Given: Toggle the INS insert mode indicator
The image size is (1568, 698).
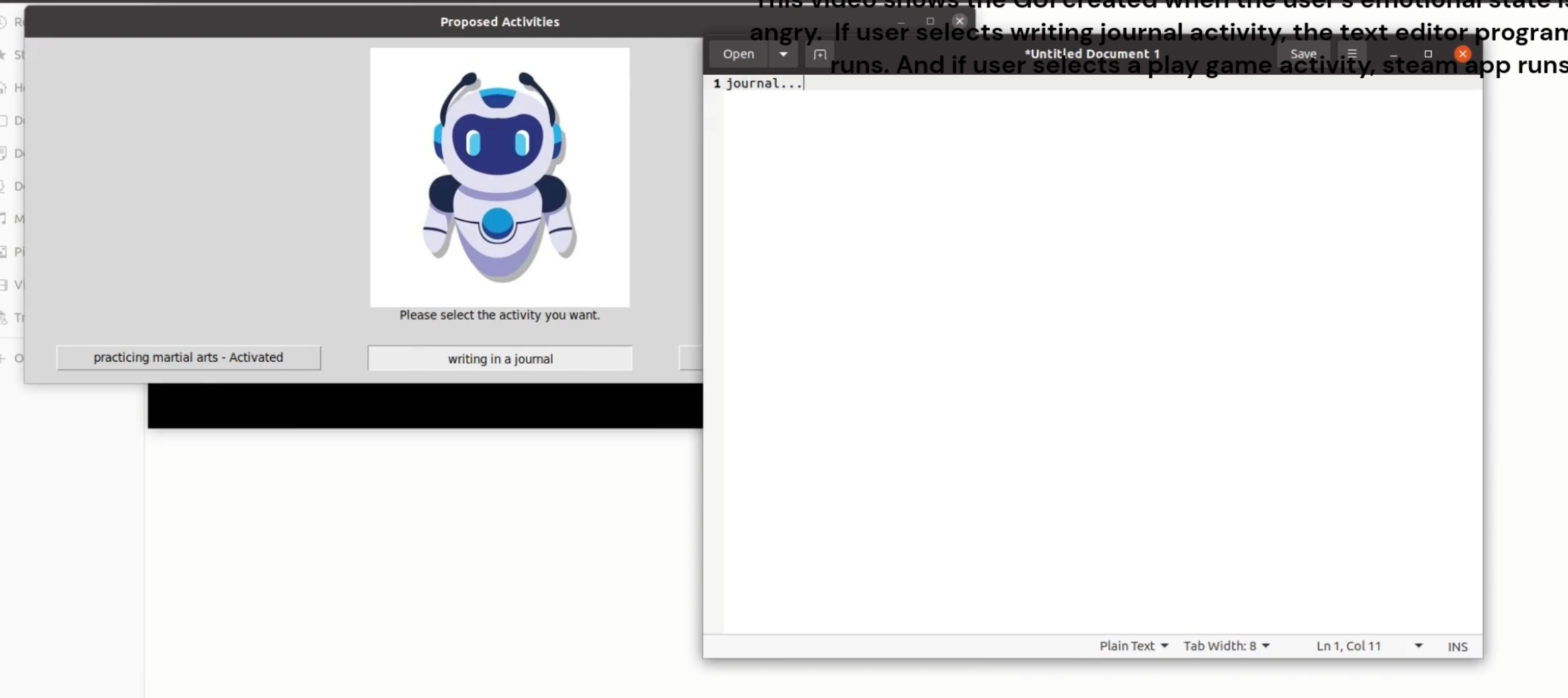Looking at the screenshot, I should (x=1457, y=646).
